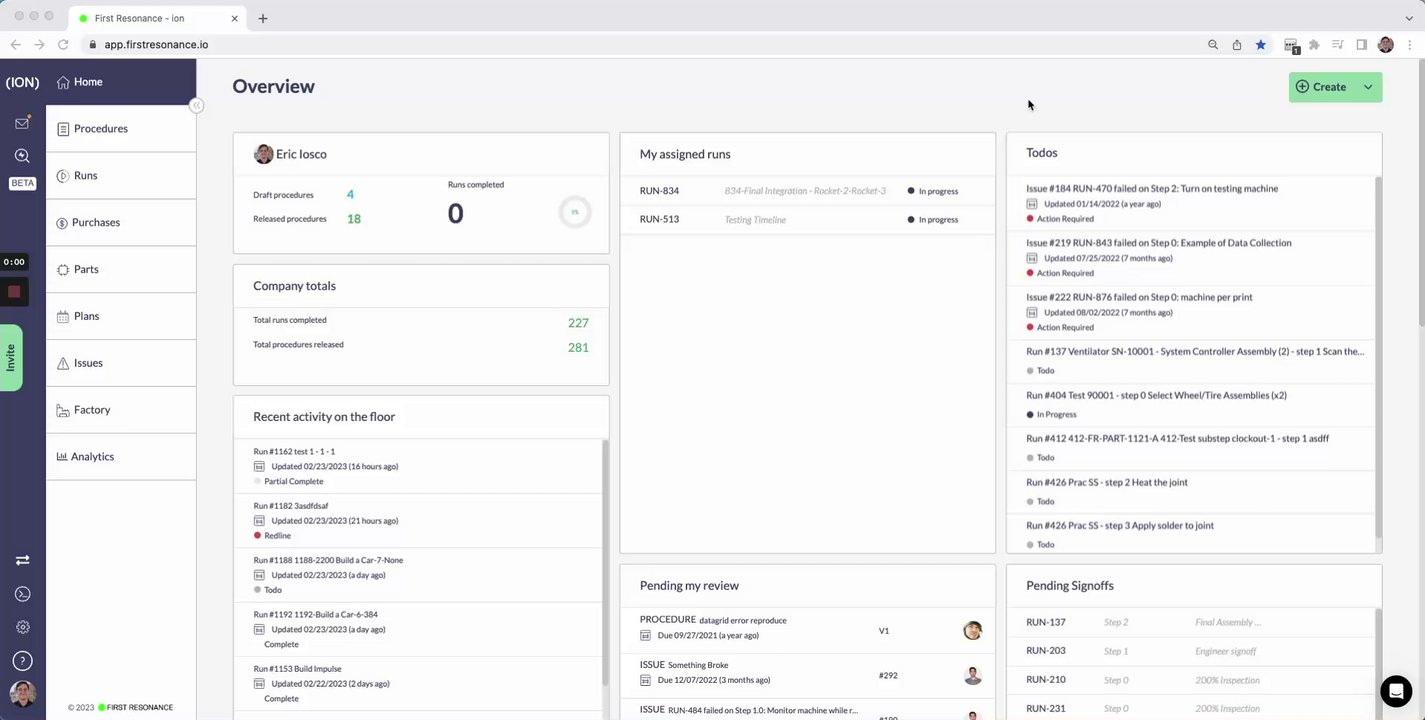The height and width of the screenshot is (720, 1425).
Task: Open the inbox mail icon in the sidebar
Action: pyautogui.click(x=22, y=123)
